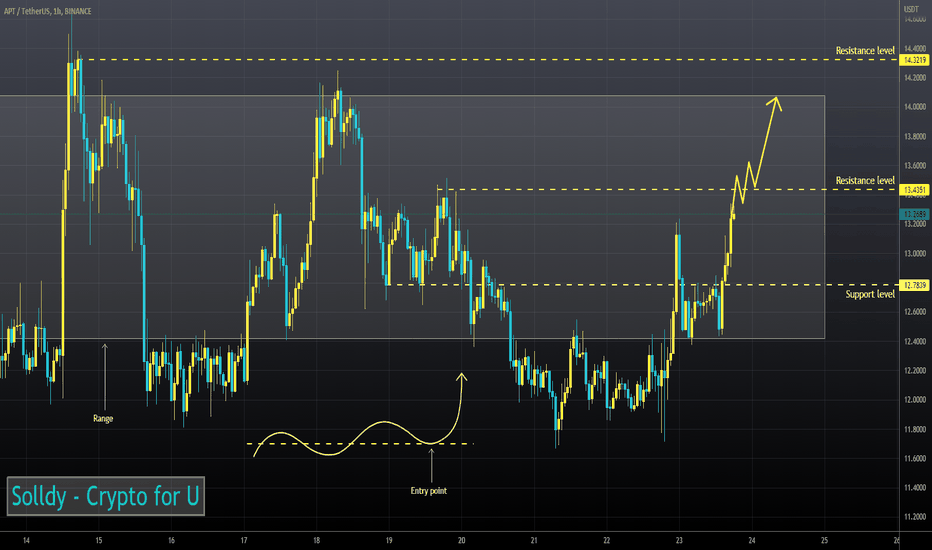Click the 11.4000 price axis label

click(915, 488)
